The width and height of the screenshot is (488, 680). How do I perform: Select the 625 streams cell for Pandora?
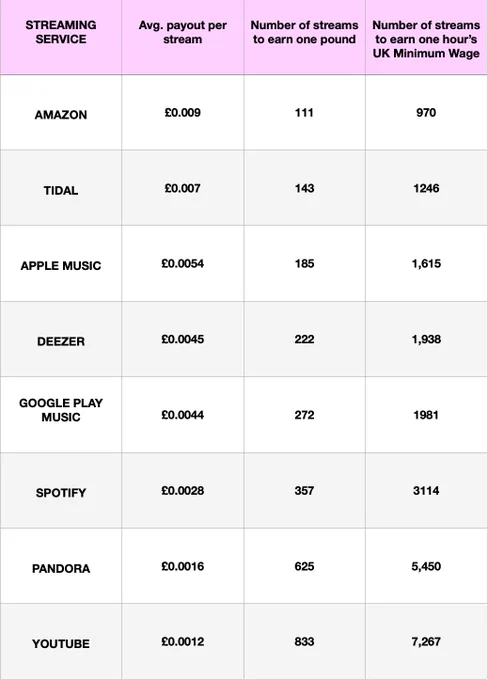[x=304, y=566]
